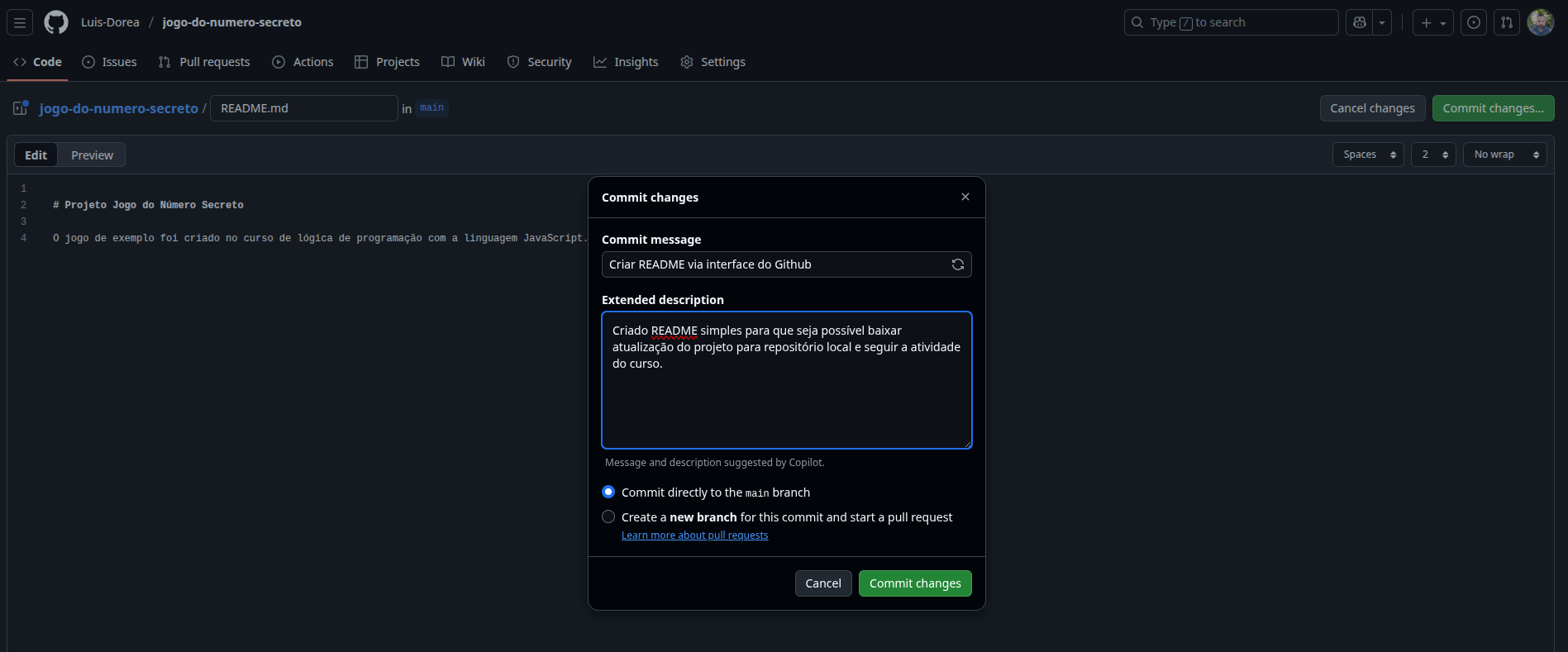
Task: Open the hamburger navigation menu
Action: click(x=20, y=22)
